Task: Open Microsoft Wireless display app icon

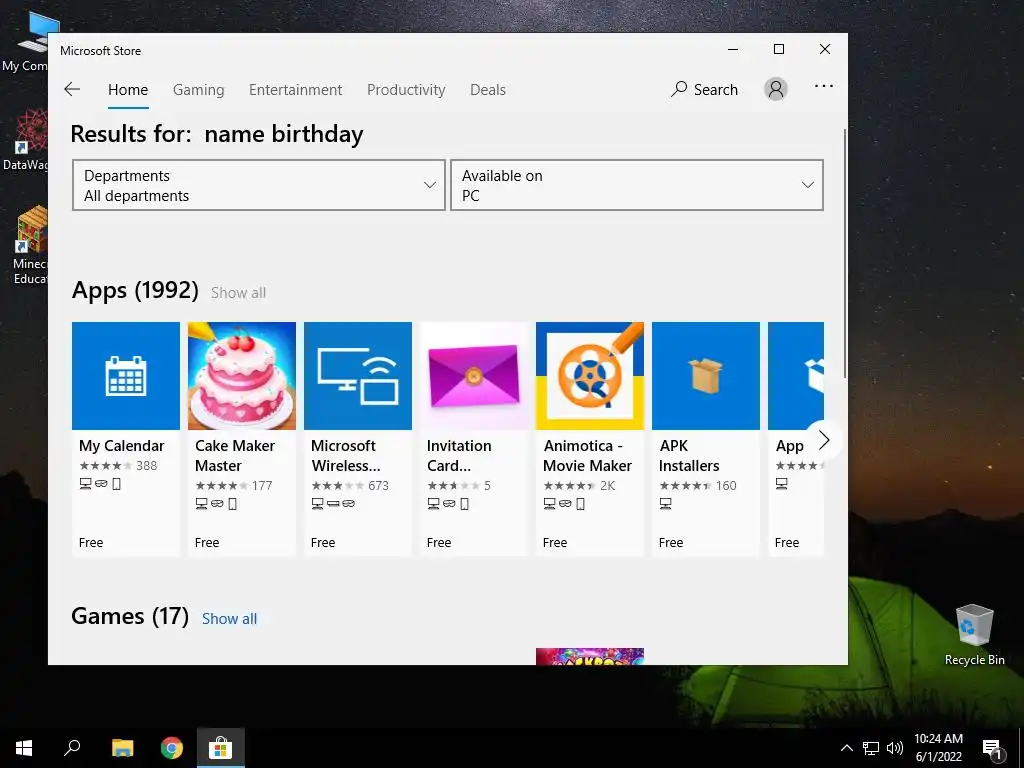Action: (358, 376)
